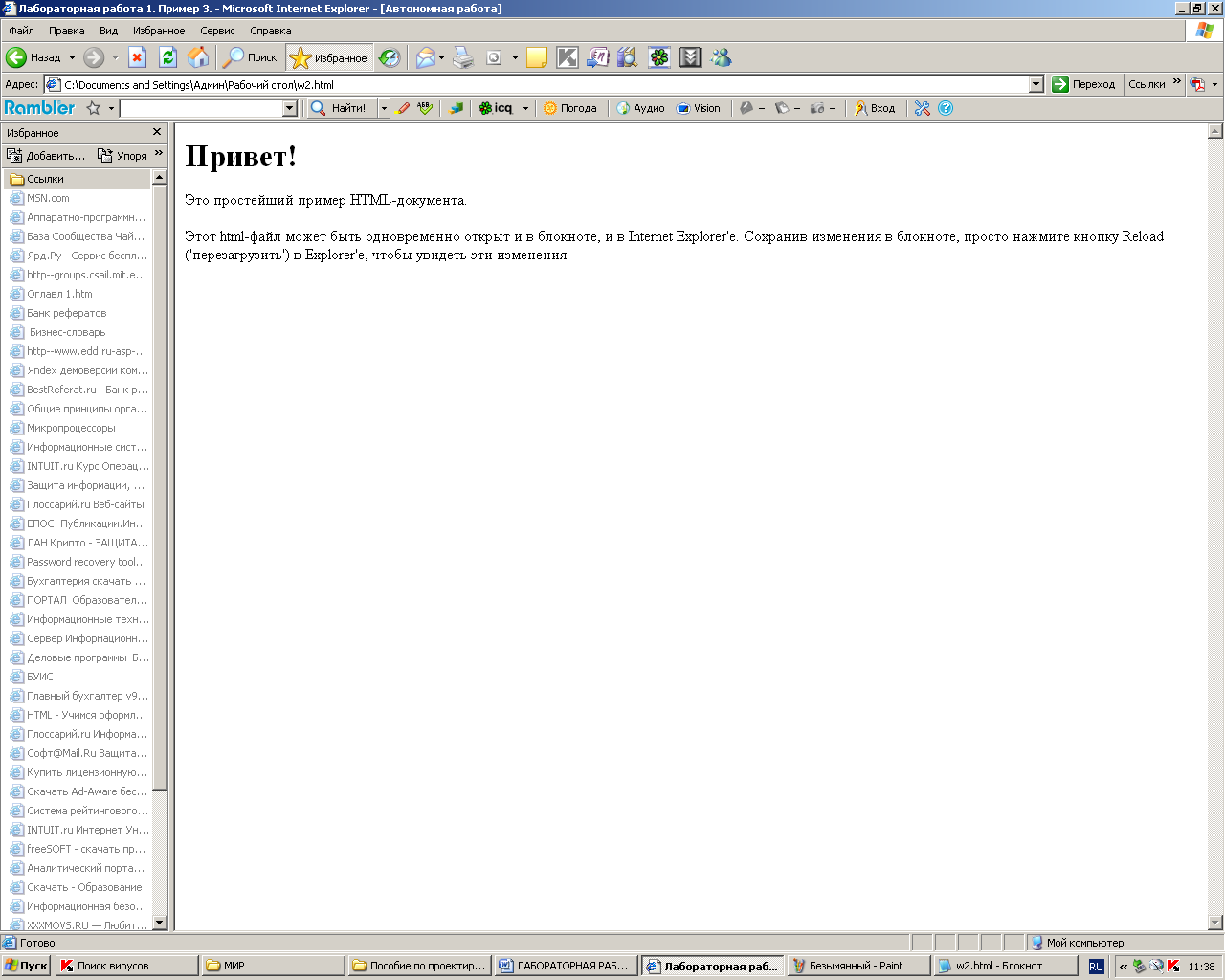Open the History clock icon
Screen dimensions: 1225x980
pos(390,57)
